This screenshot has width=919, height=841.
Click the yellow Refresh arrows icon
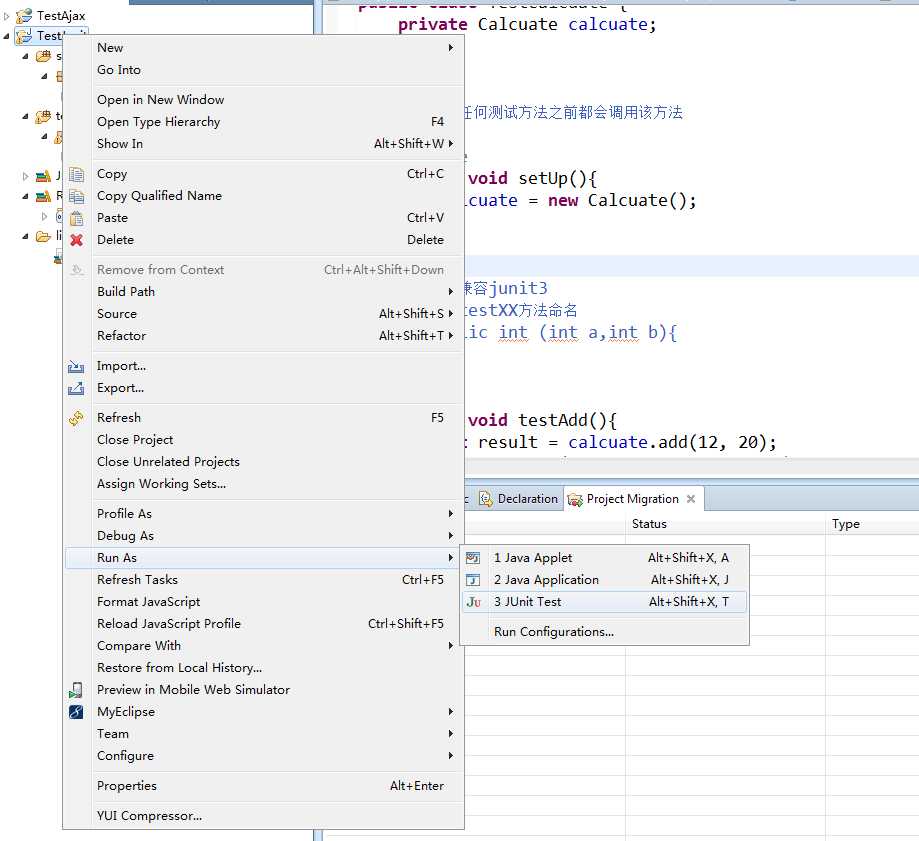76,418
